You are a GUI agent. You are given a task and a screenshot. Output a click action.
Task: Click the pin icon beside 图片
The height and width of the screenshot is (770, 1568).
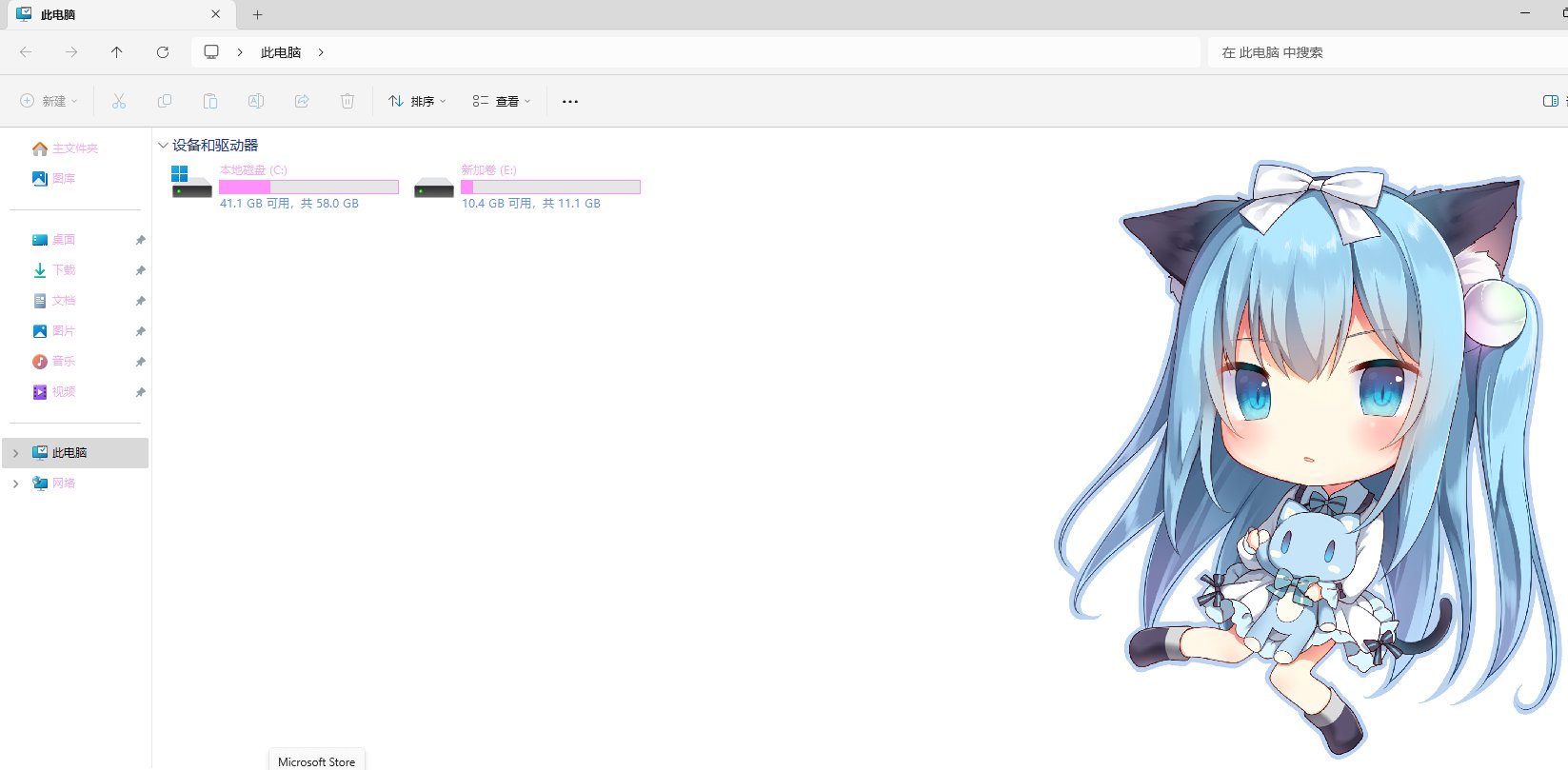pos(140,331)
